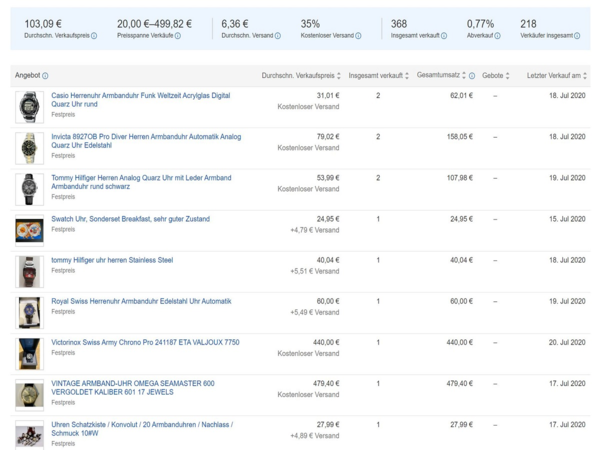
Task: Select Schatzkiste shipping +4,89 € Versand
Action: [315, 436]
